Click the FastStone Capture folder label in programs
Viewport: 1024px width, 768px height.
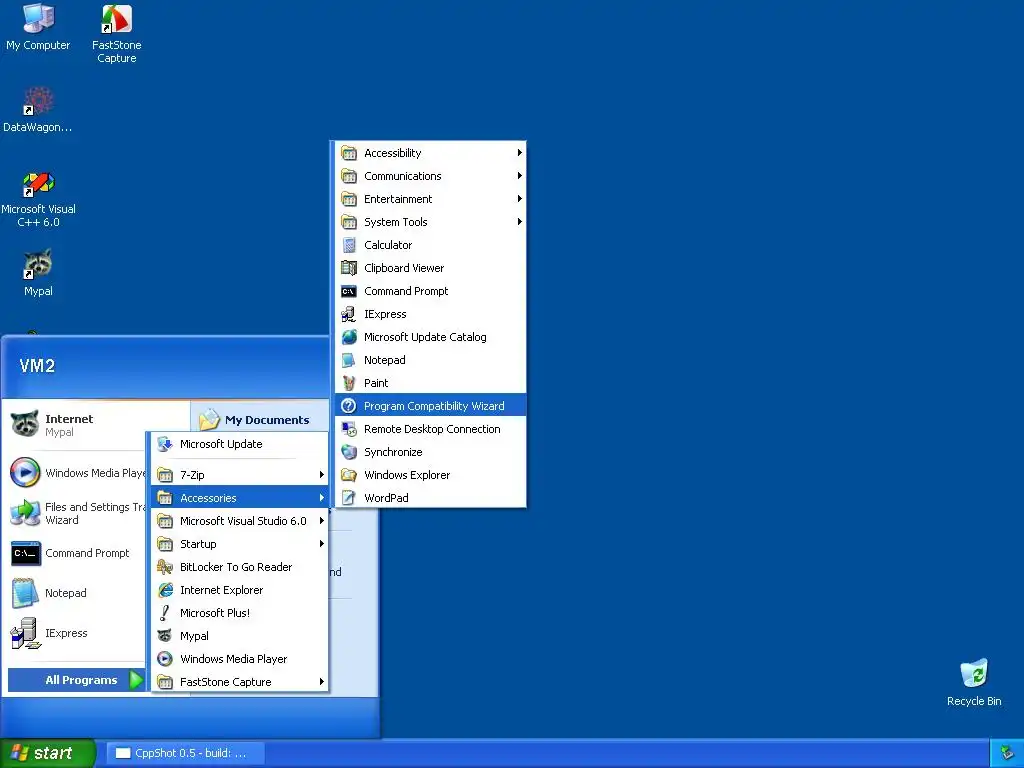(225, 682)
